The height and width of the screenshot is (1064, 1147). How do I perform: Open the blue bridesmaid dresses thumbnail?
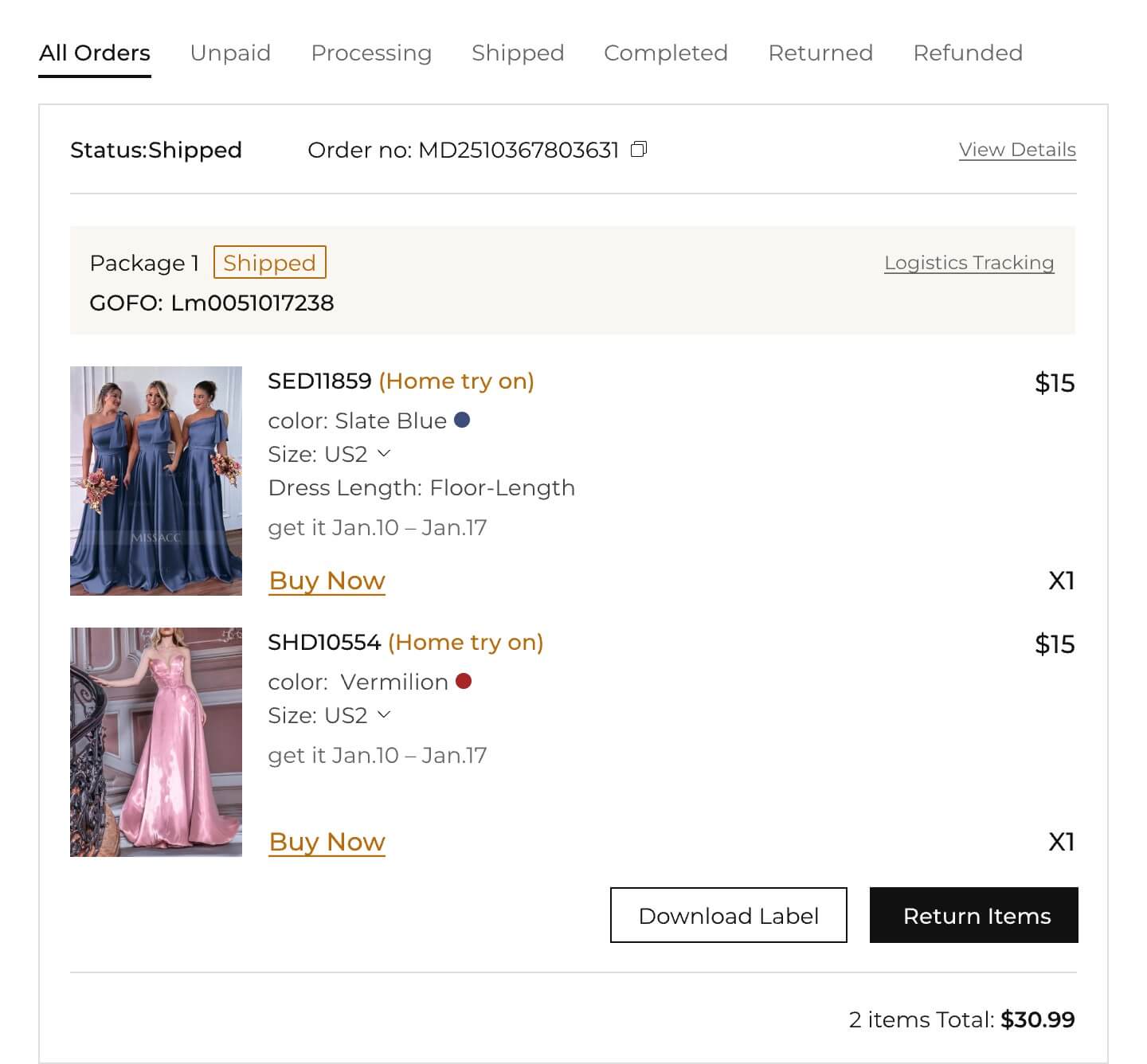156,481
